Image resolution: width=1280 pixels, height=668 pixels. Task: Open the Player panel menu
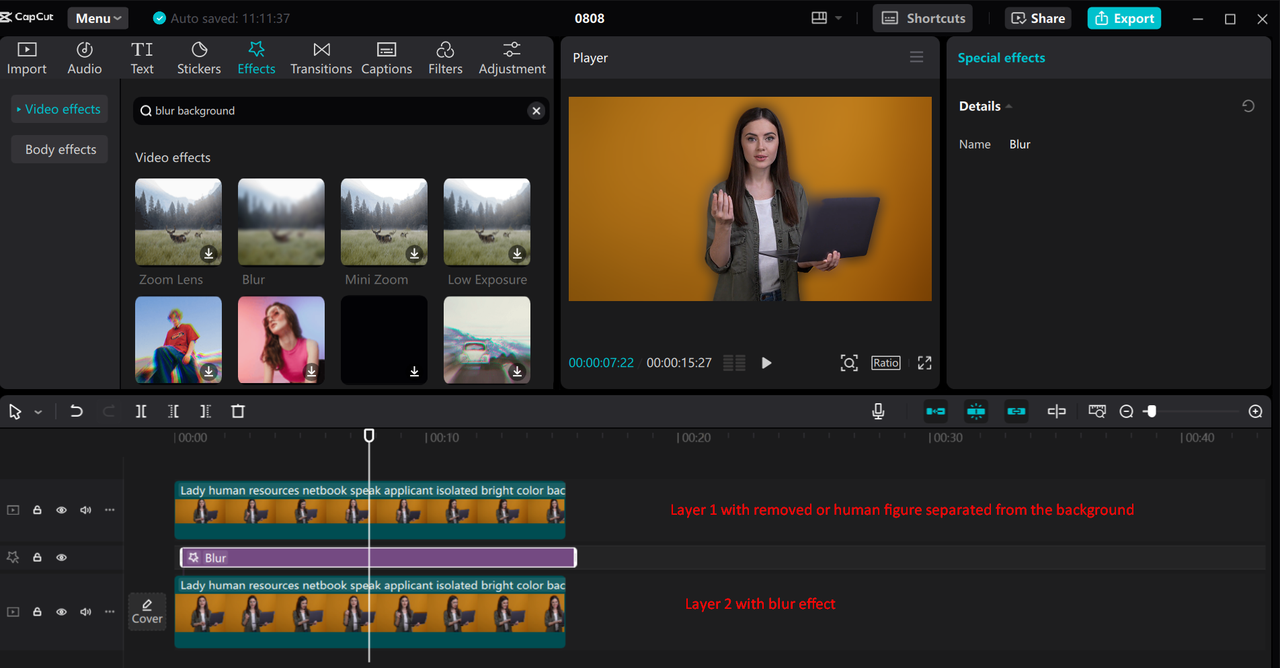tap(916, 57)
